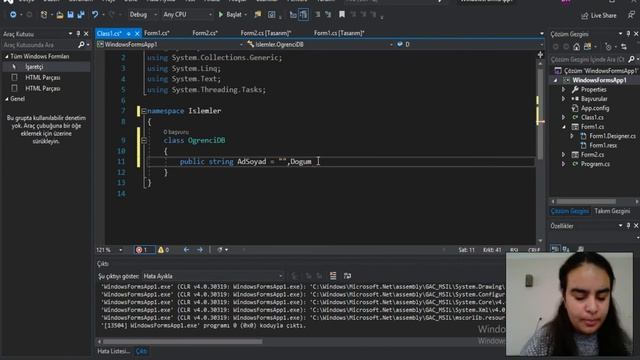
Task: Switch to the Form2.cs [Tasarım] tab
Action: (266, 33)
